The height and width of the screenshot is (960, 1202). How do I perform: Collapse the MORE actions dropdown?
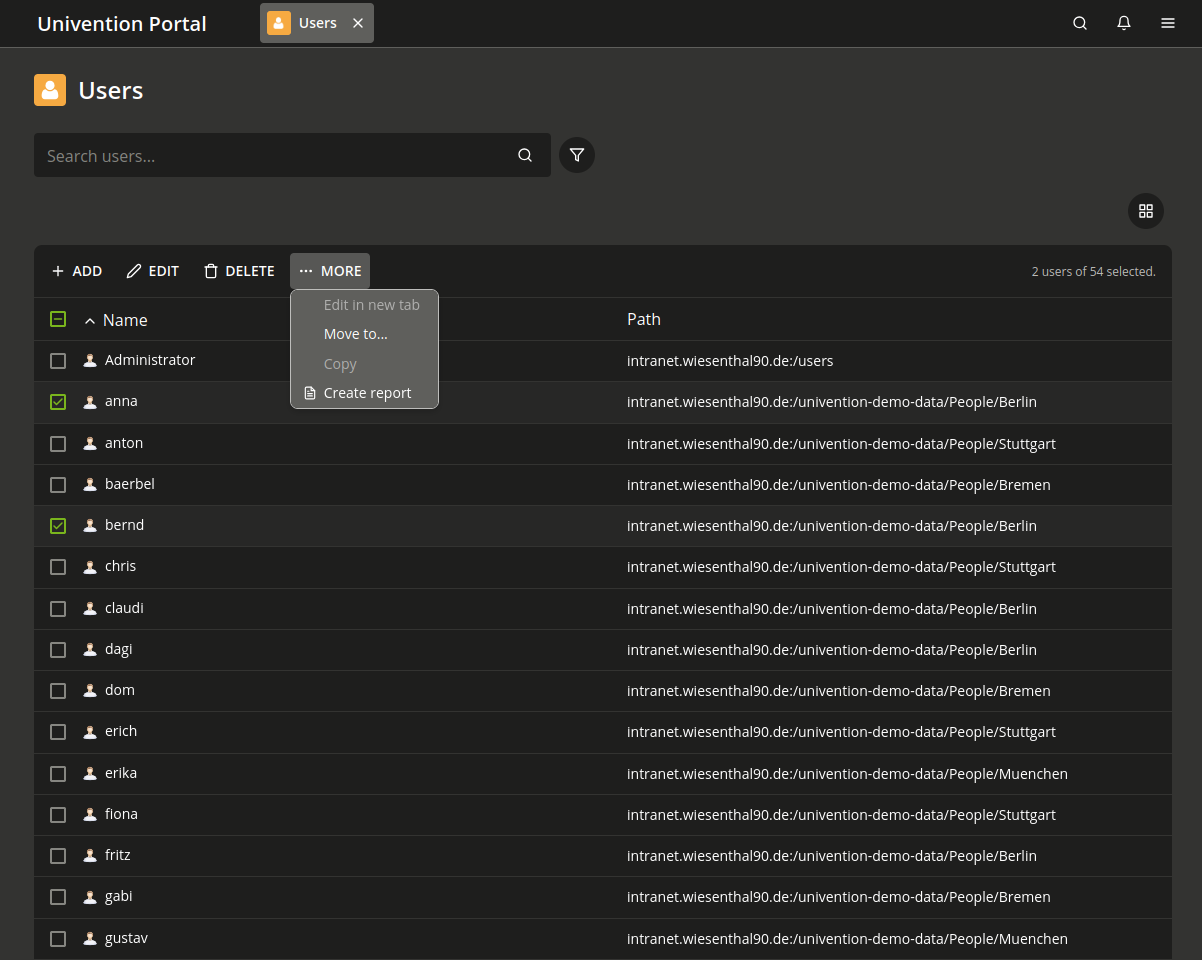click(x=330, y=271)
